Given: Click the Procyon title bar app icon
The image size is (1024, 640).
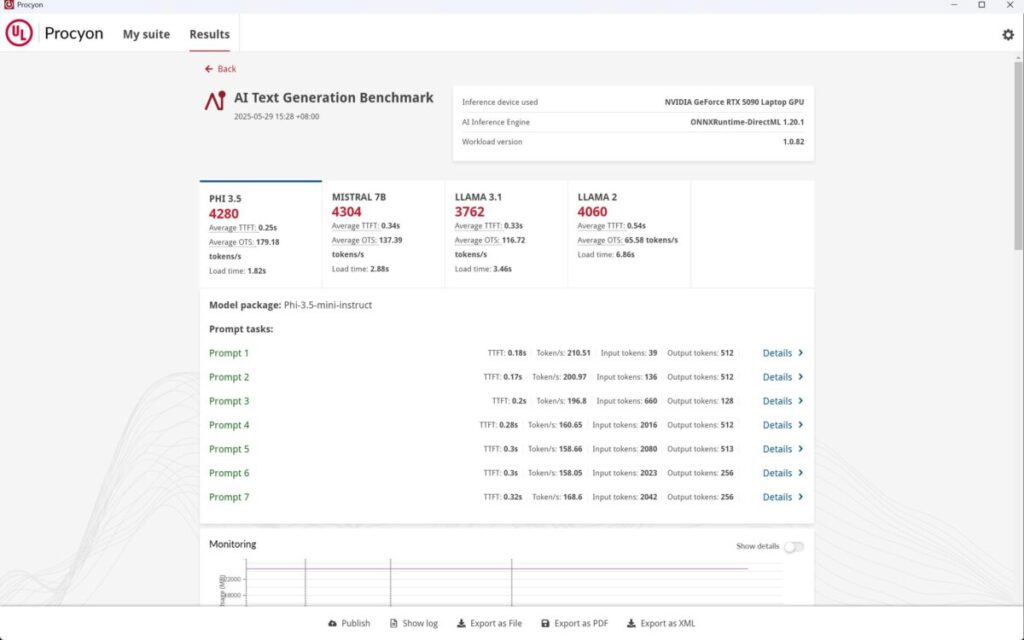Looking at the screenshot, I should 8,5.
